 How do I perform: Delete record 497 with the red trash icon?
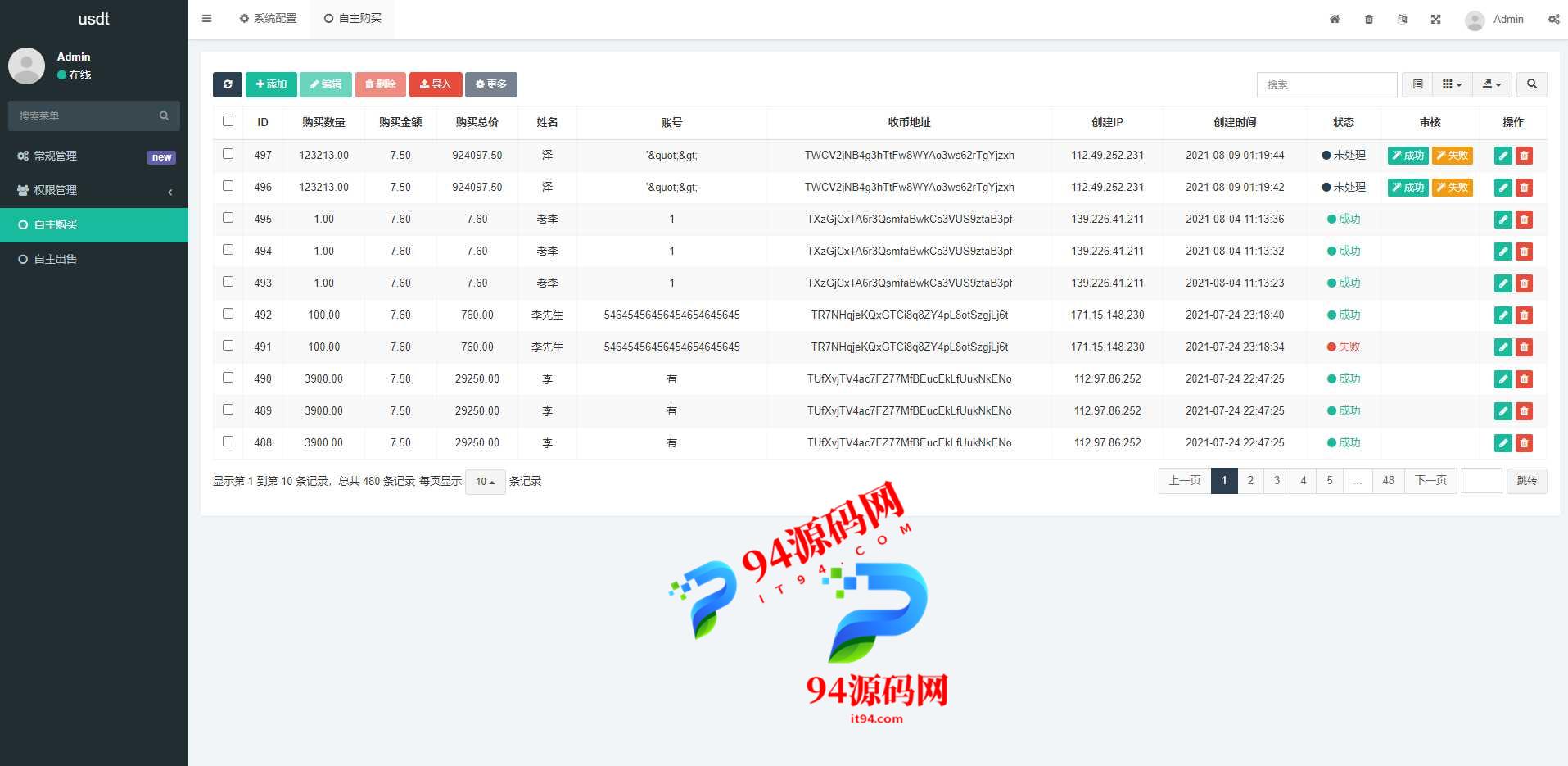click(1524, 156)
